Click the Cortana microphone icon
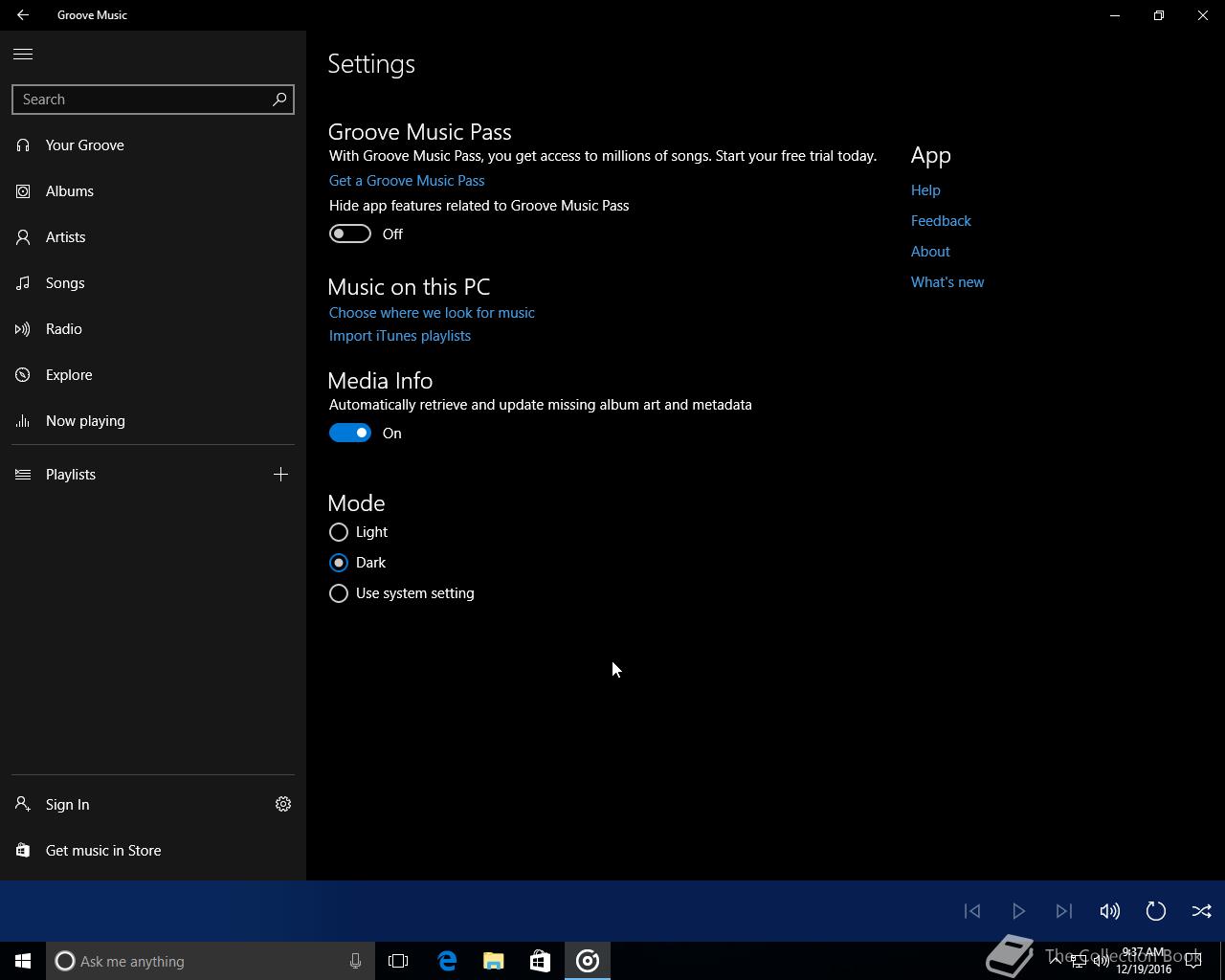Image resolution: width=1225 pixels, height=980 pixels. click(x=355, y=961)
